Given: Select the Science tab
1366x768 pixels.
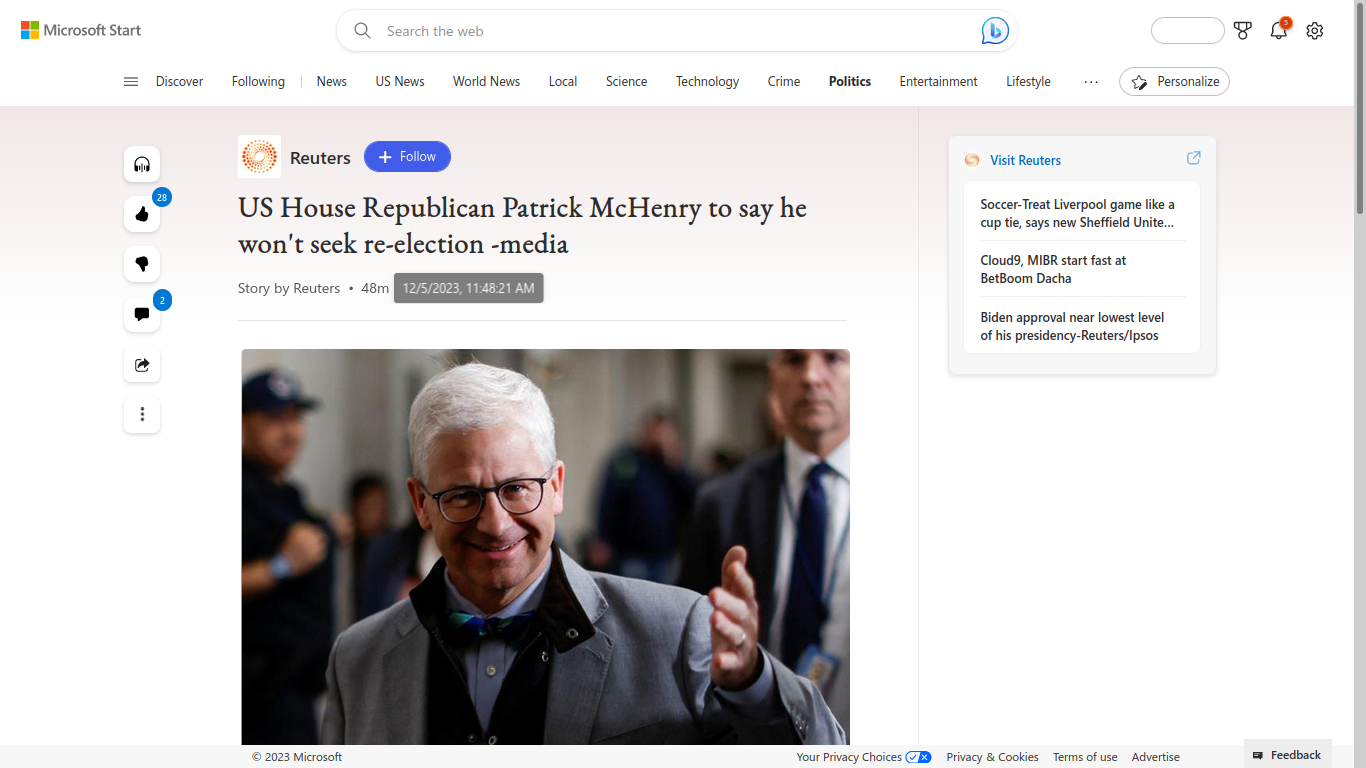Looking at the screenshot, I should [x=626, y=82].
